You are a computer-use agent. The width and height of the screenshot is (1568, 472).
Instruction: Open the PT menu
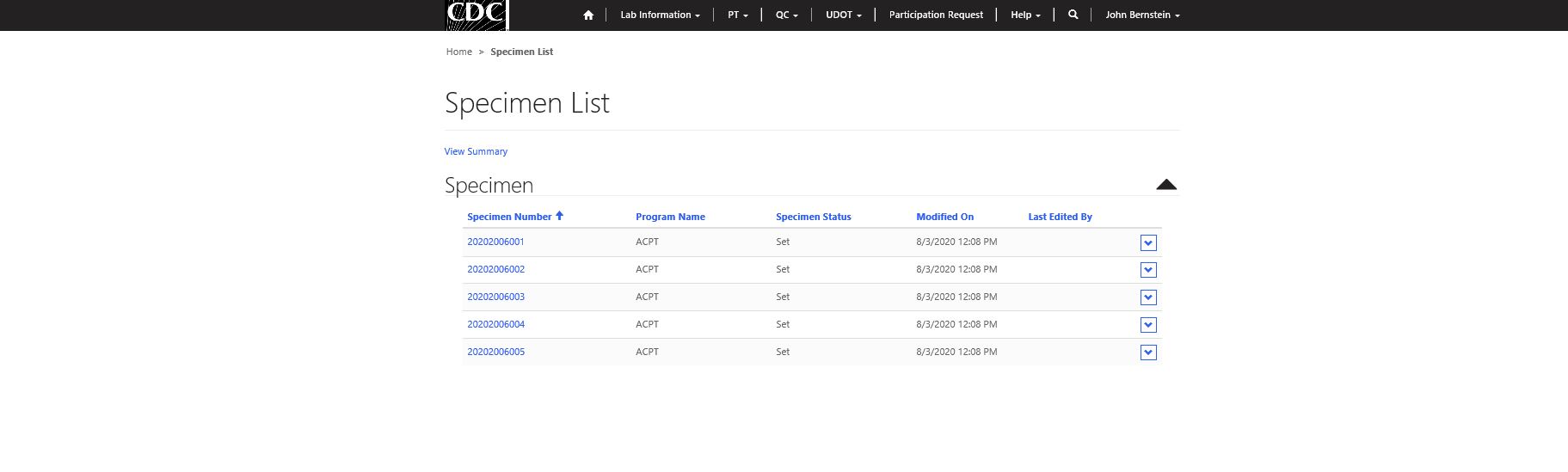click(x=737, y=15)
